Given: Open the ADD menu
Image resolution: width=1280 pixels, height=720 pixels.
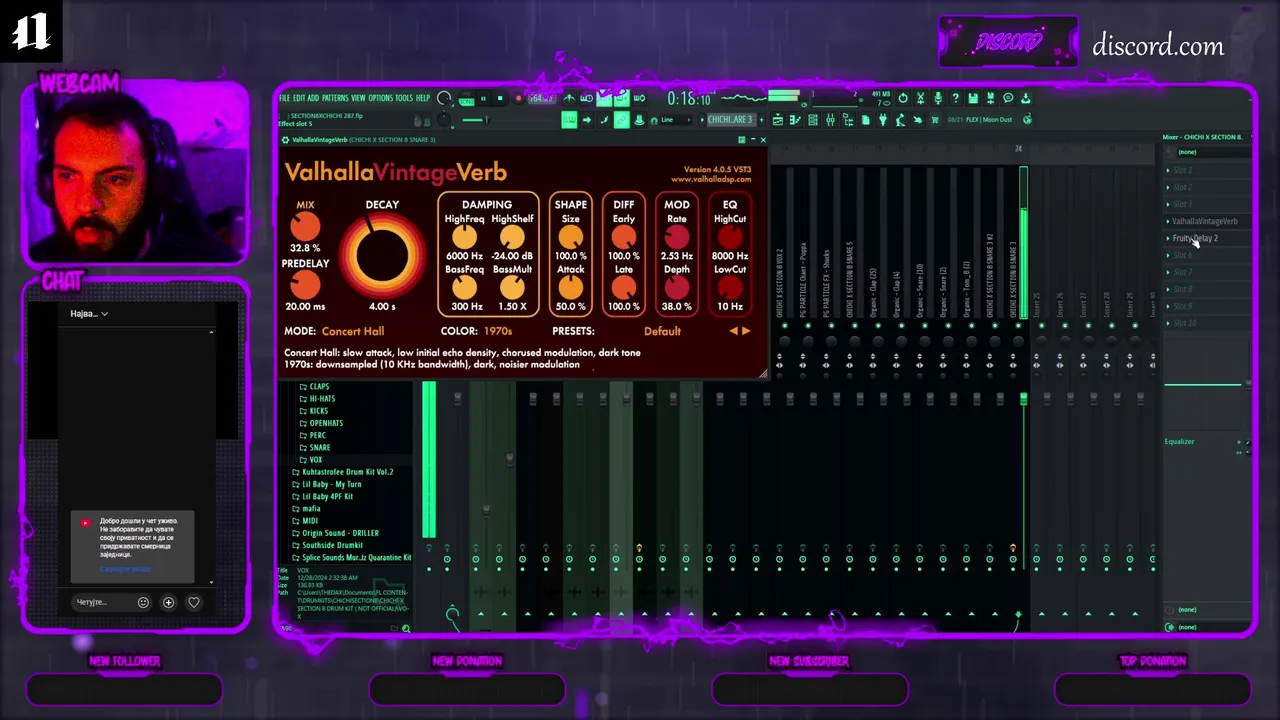Looking at the screenshot, I should (x=313, y=98).
